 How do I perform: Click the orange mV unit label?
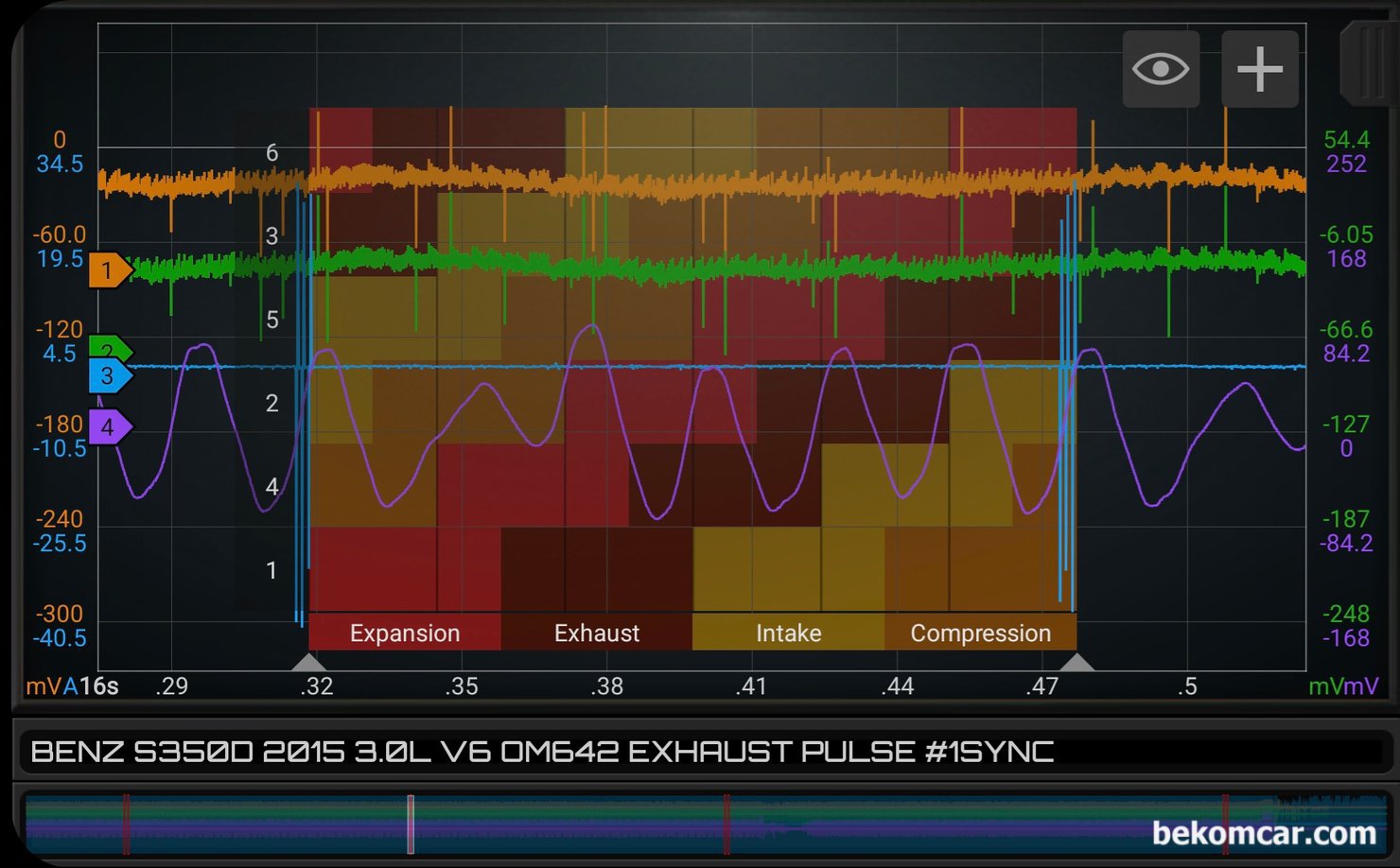pos(44,686)
